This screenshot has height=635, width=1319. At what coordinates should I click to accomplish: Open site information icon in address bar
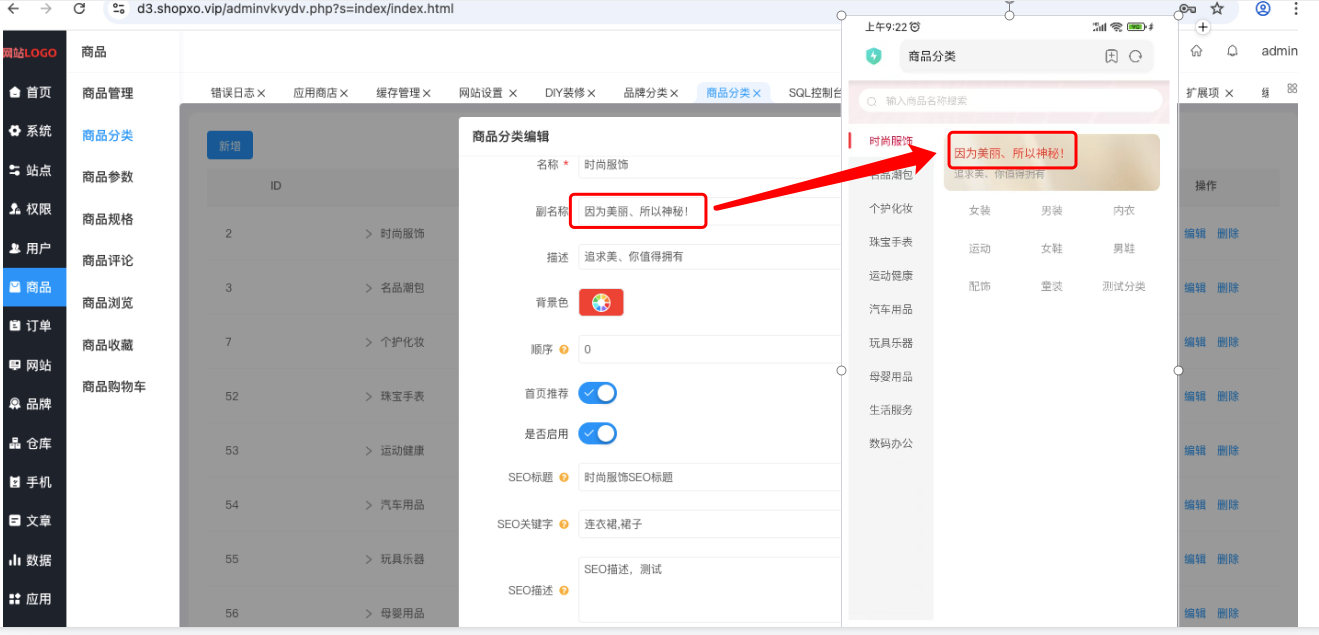(x=119, y=8)
